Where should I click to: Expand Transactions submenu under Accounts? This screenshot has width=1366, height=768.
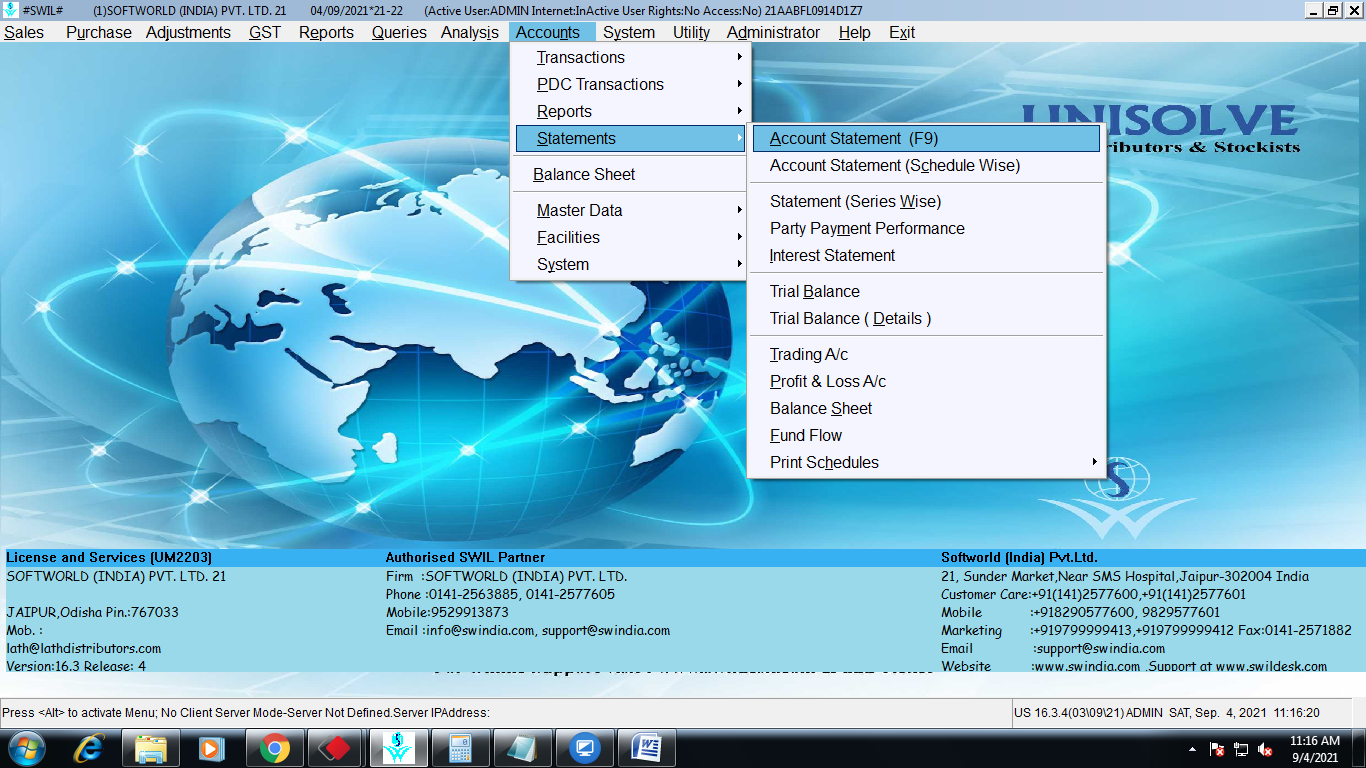(629, 58)
